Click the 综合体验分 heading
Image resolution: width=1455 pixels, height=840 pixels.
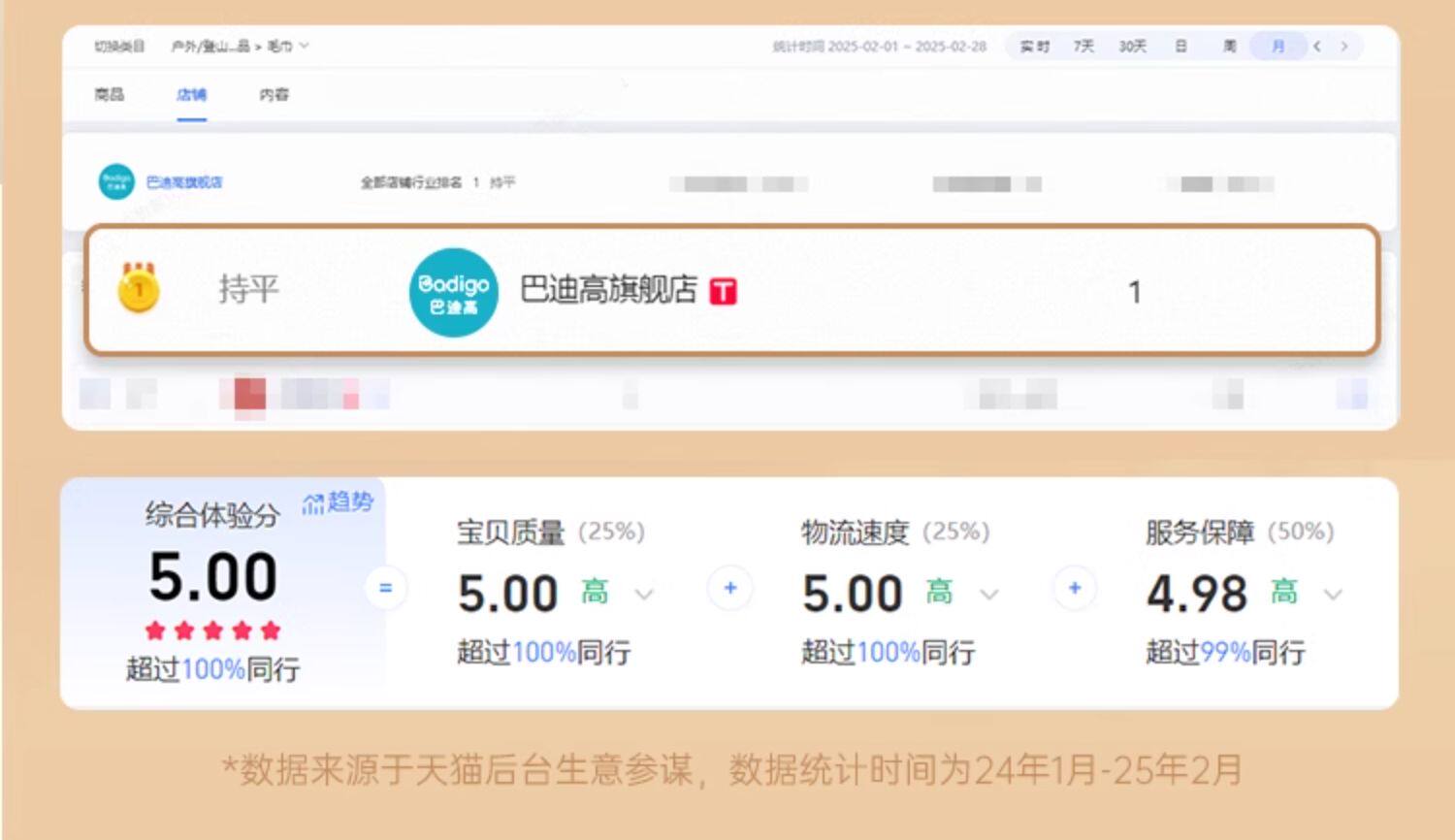coord(212,515)
